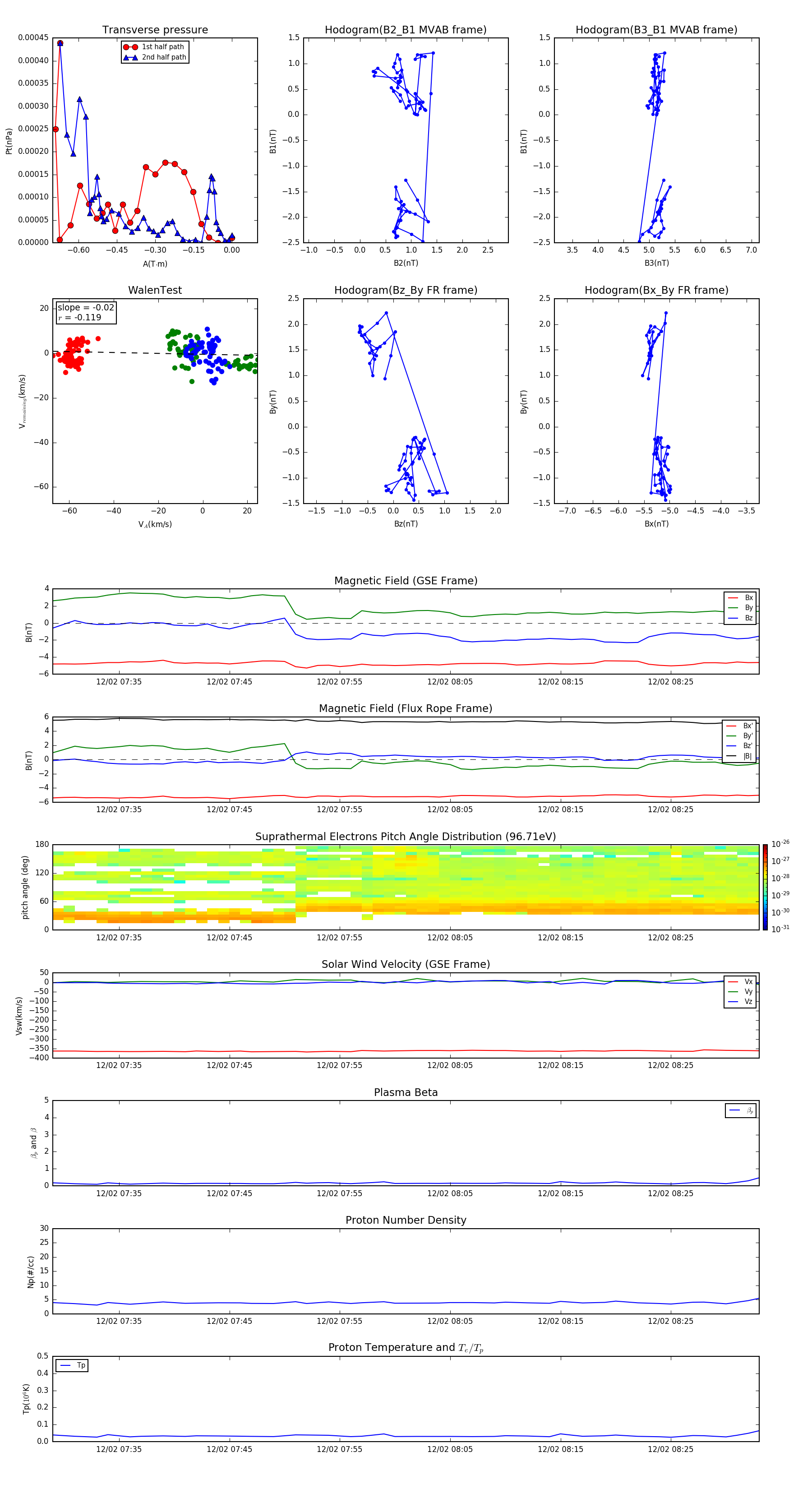Click the 'Tp(10^6K)' axis label
The image size is (812, 1489).
click(x=26, y=1399)
